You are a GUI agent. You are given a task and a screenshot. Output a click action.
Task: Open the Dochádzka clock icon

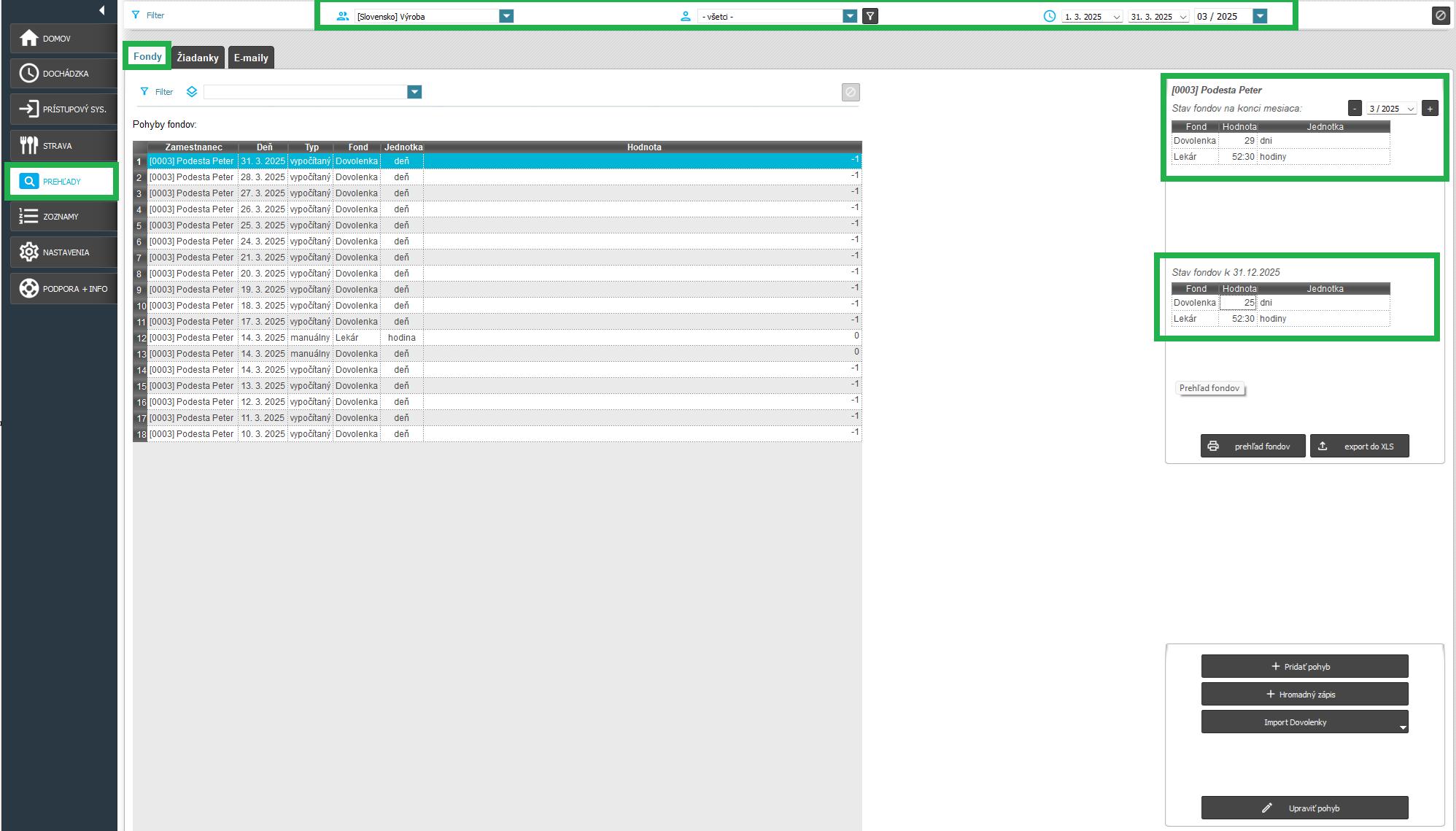pos(29,73)
